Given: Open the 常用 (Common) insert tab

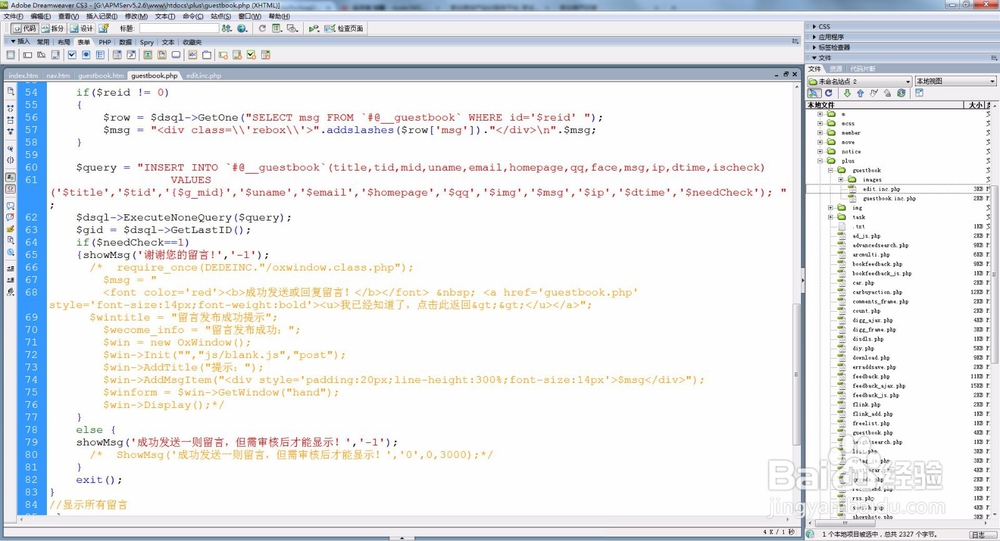Looking at the screenshot, I should (43, 42).
